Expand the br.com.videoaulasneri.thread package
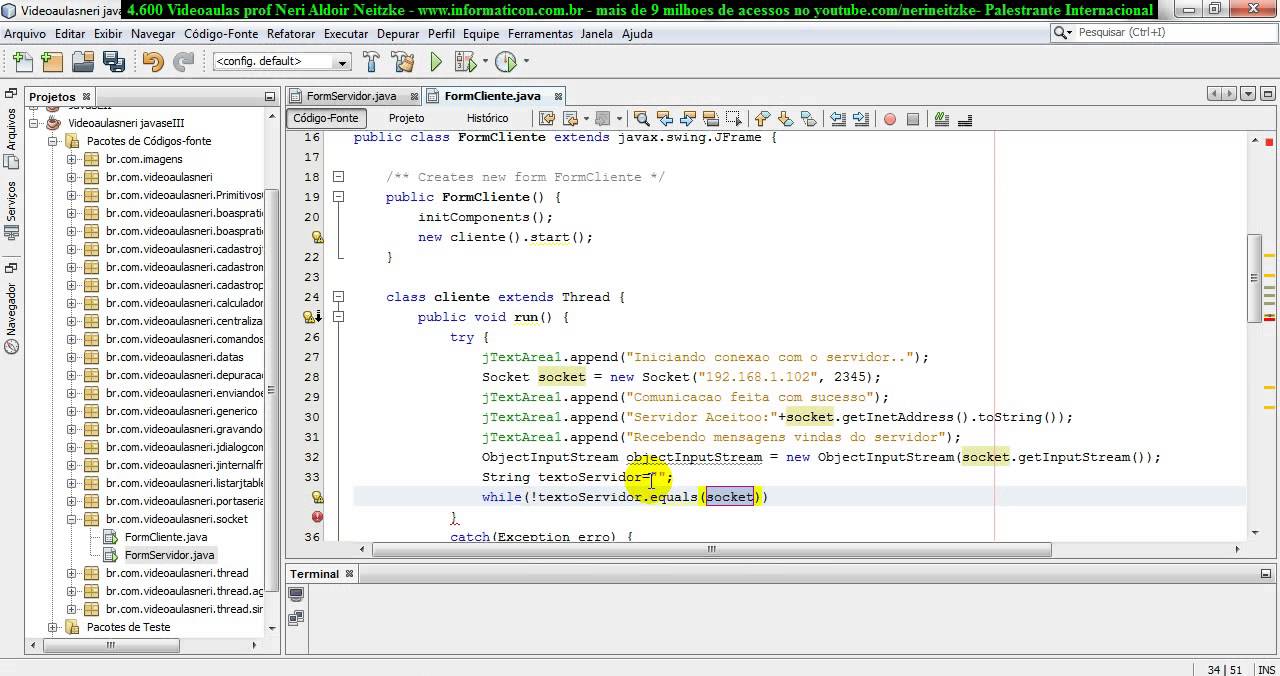 point(71,573)
